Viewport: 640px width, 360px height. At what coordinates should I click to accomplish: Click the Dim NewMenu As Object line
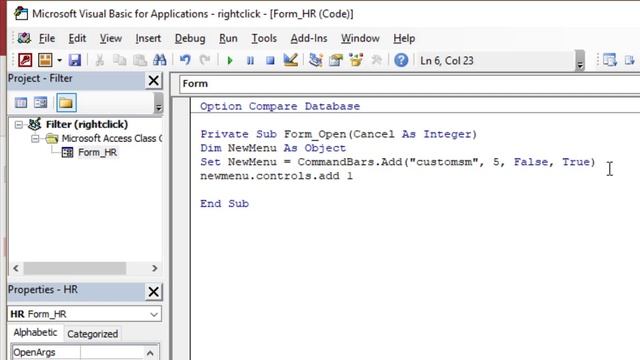pos(273,148)
